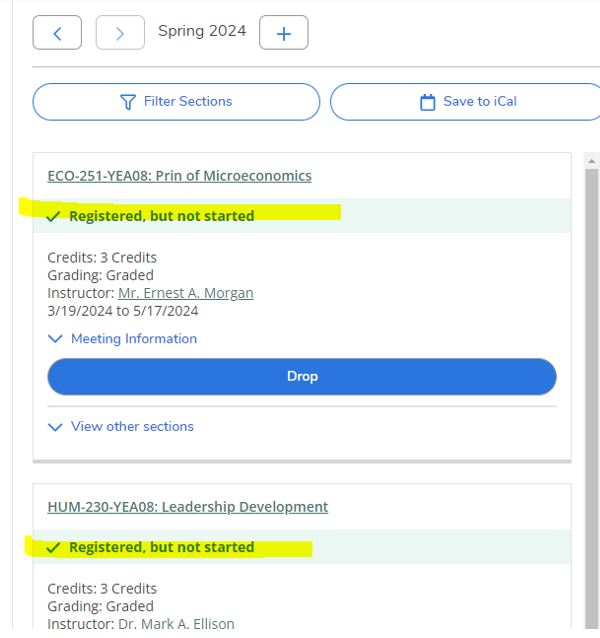Add a term with the plus button
This screenshot has height=638, width=600.
click(284, 33)
